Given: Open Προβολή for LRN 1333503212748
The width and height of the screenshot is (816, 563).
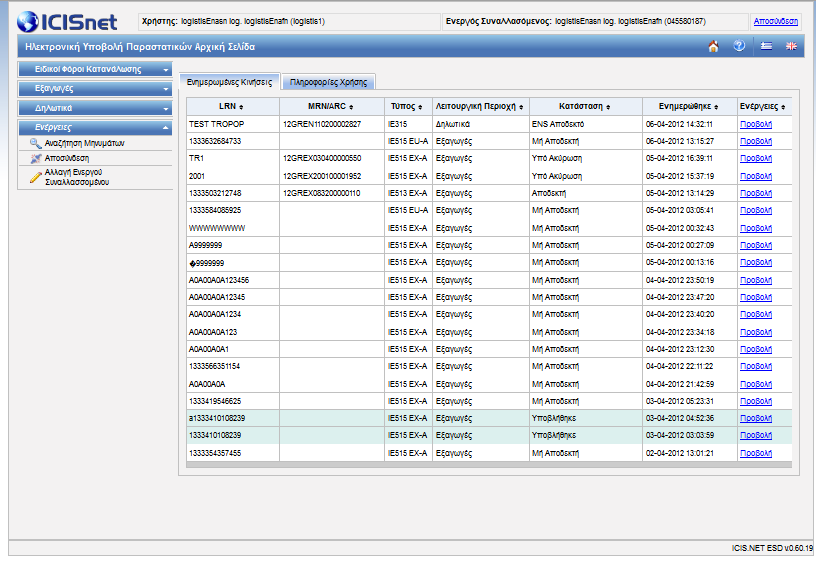Looking at the screenshot, I should pyautogui.click(x=756, y=193).
